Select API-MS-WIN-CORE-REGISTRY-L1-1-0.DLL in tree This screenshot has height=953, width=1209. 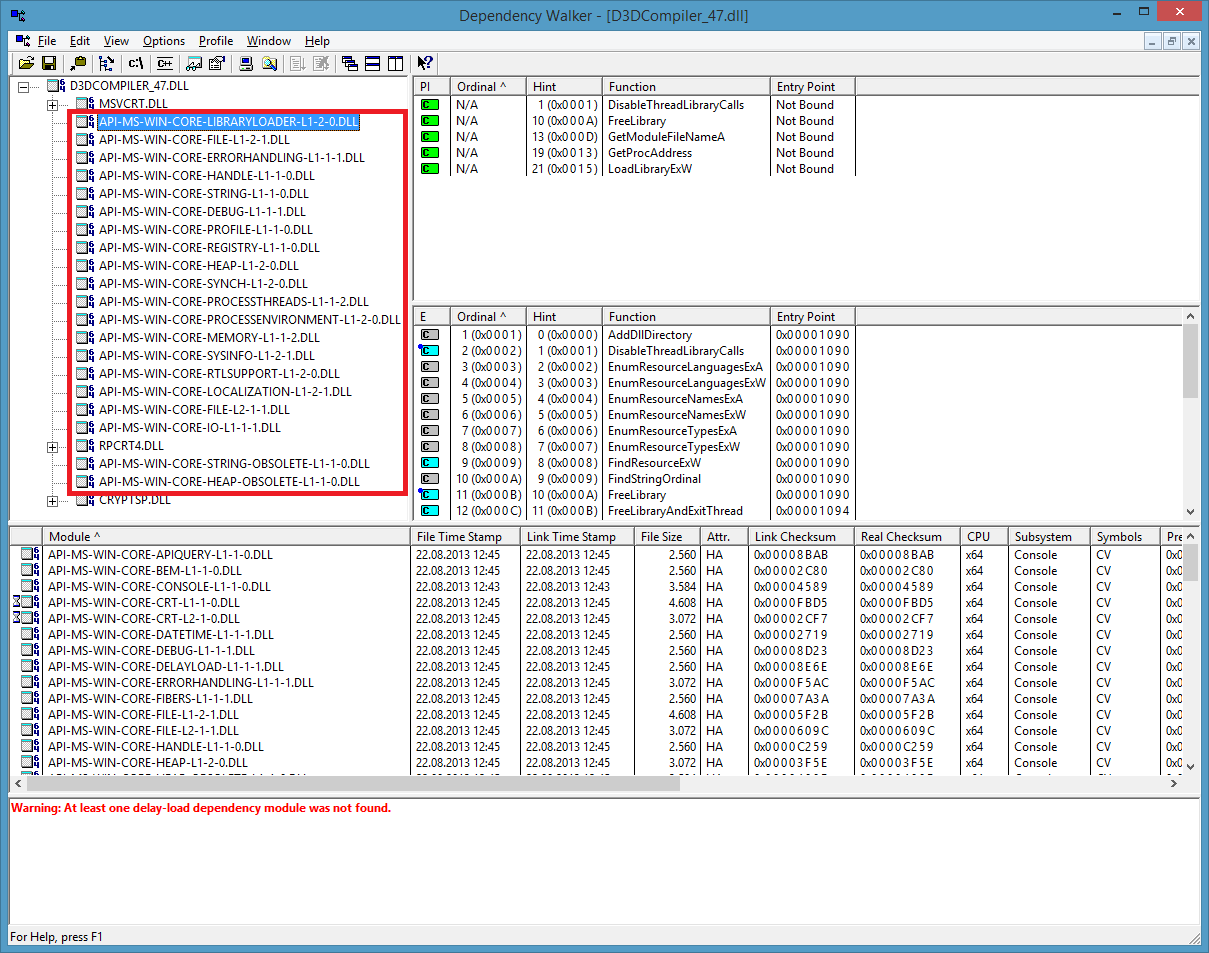209,248
